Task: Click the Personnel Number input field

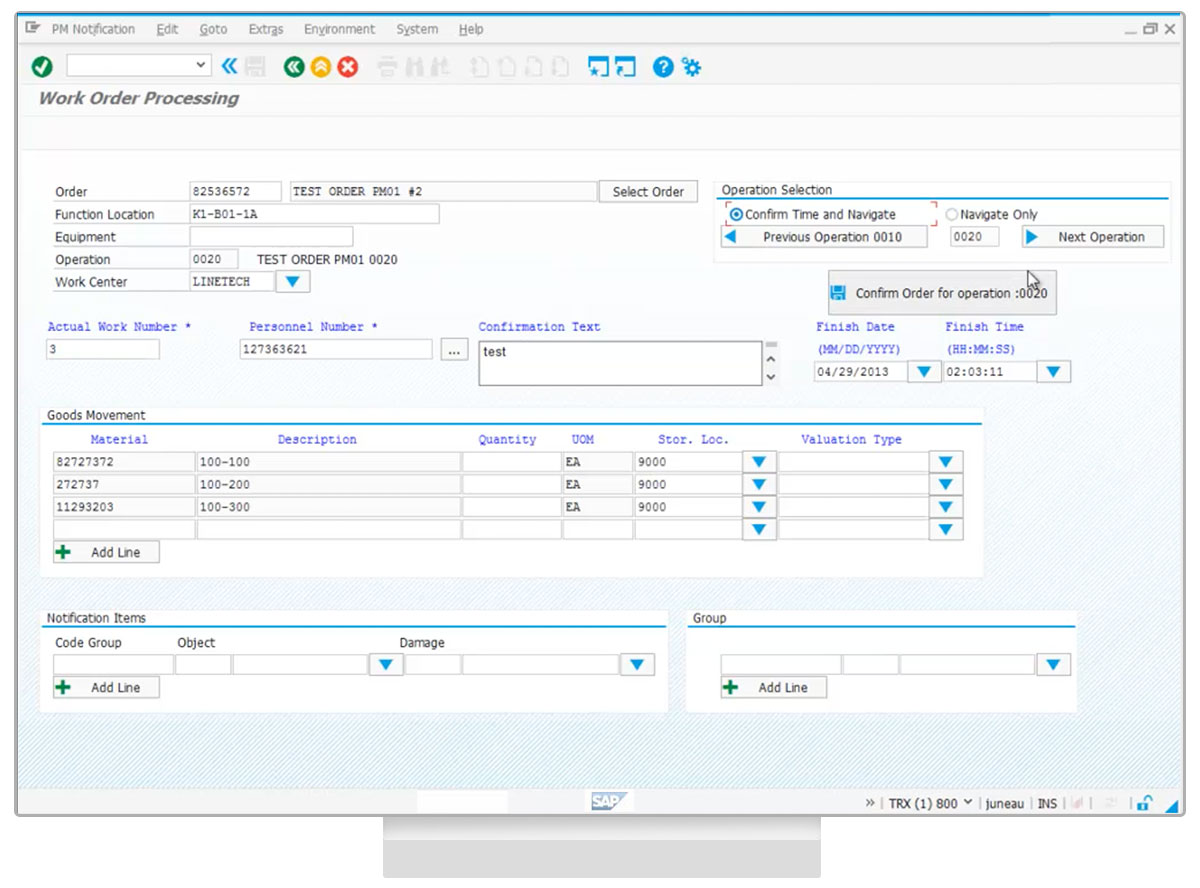Action: click(x=336, y=350)
